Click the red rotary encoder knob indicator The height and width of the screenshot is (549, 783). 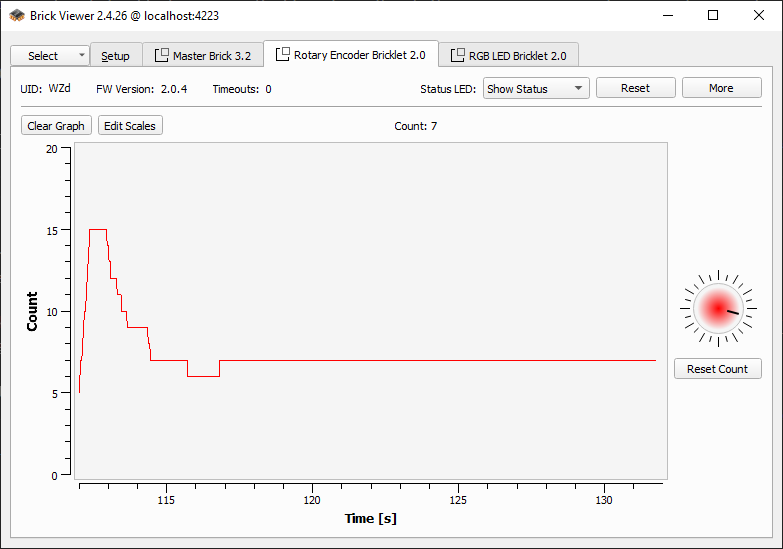click(x=717, y=309)
